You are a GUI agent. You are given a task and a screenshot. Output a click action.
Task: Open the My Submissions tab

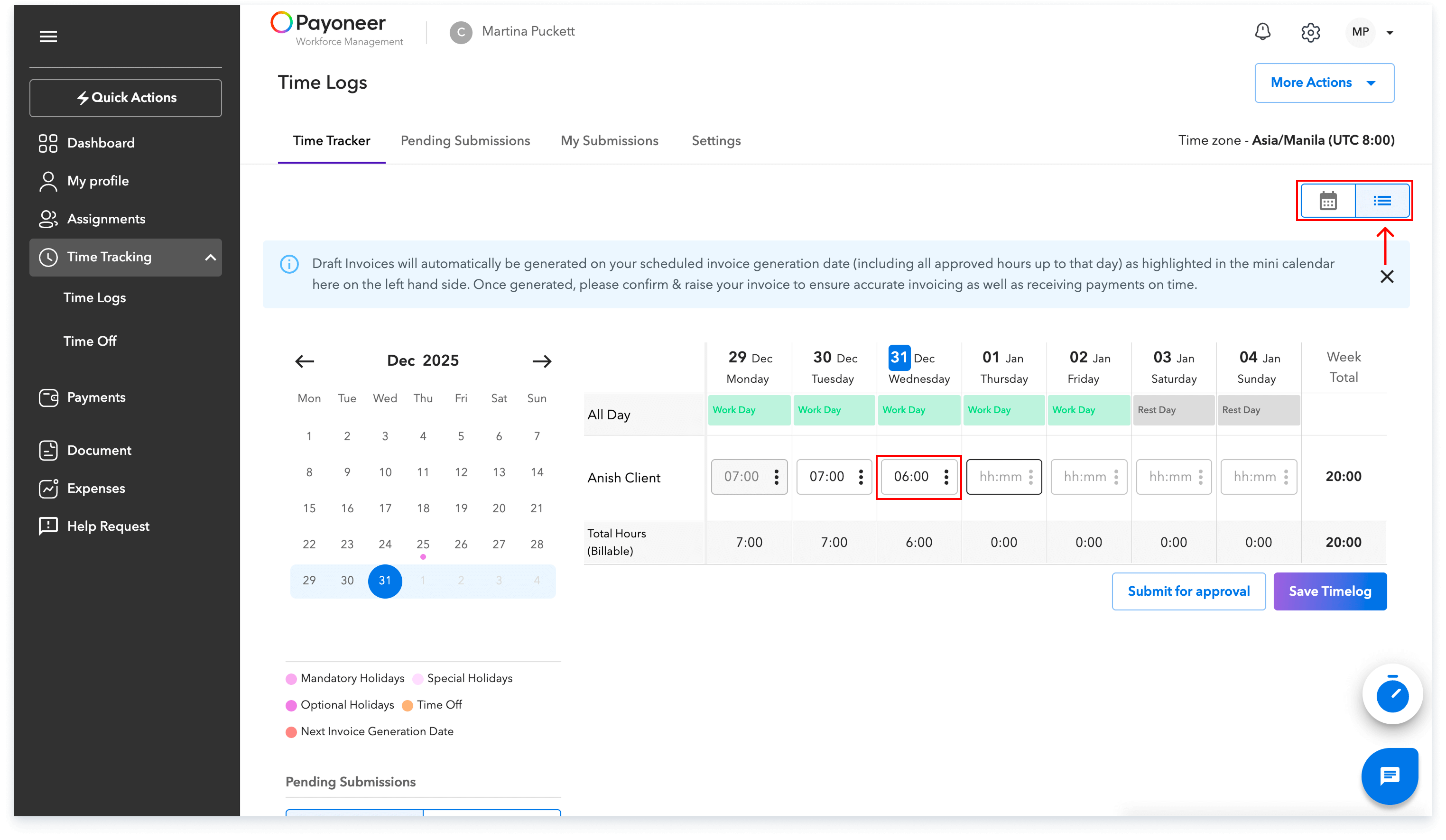(609, 140)
